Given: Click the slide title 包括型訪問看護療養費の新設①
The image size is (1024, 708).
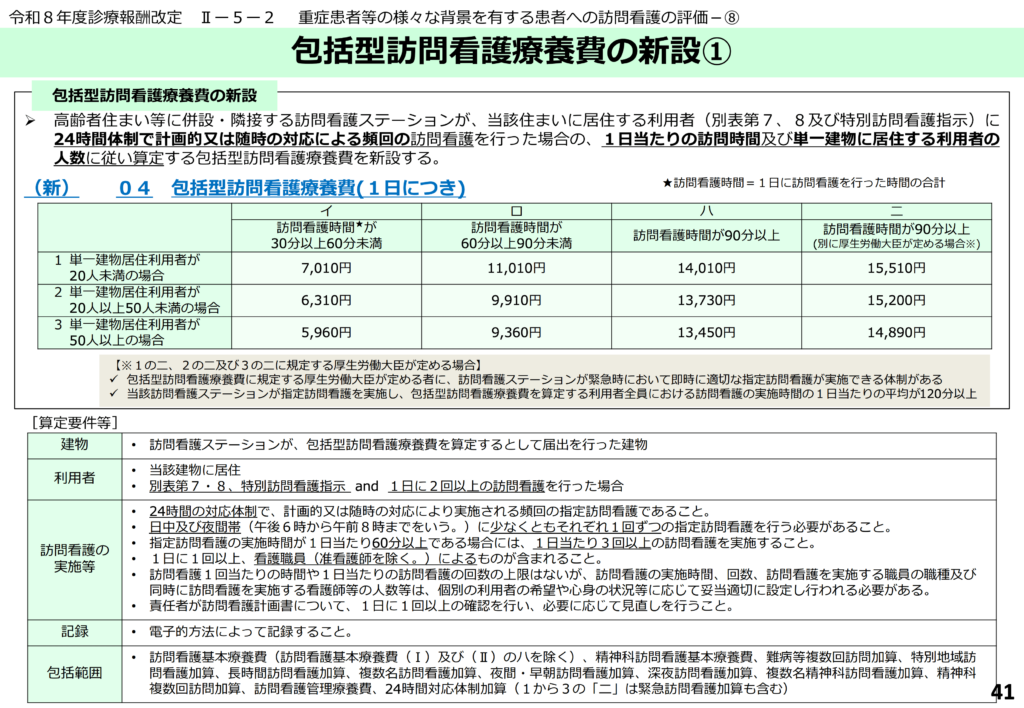Looking at the screenshot, I should click(x=511, y=51).
